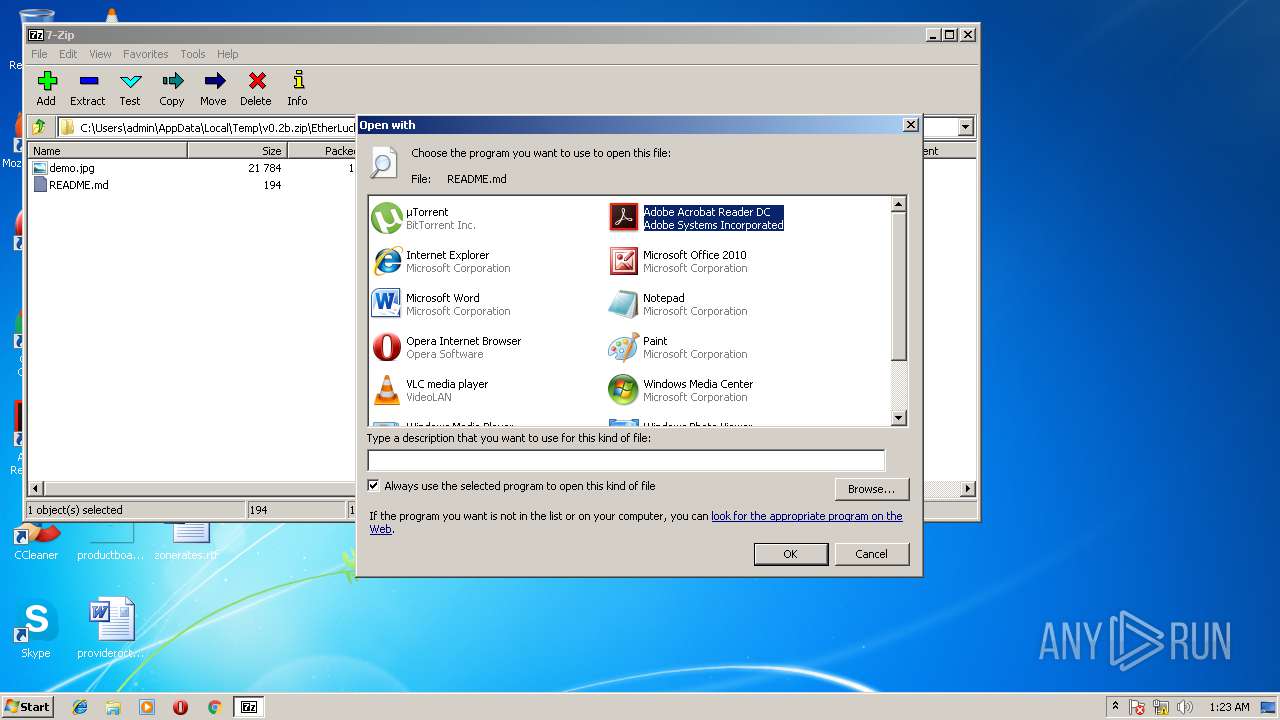Pick Opera Internet Browser program

tap(447, 347)
